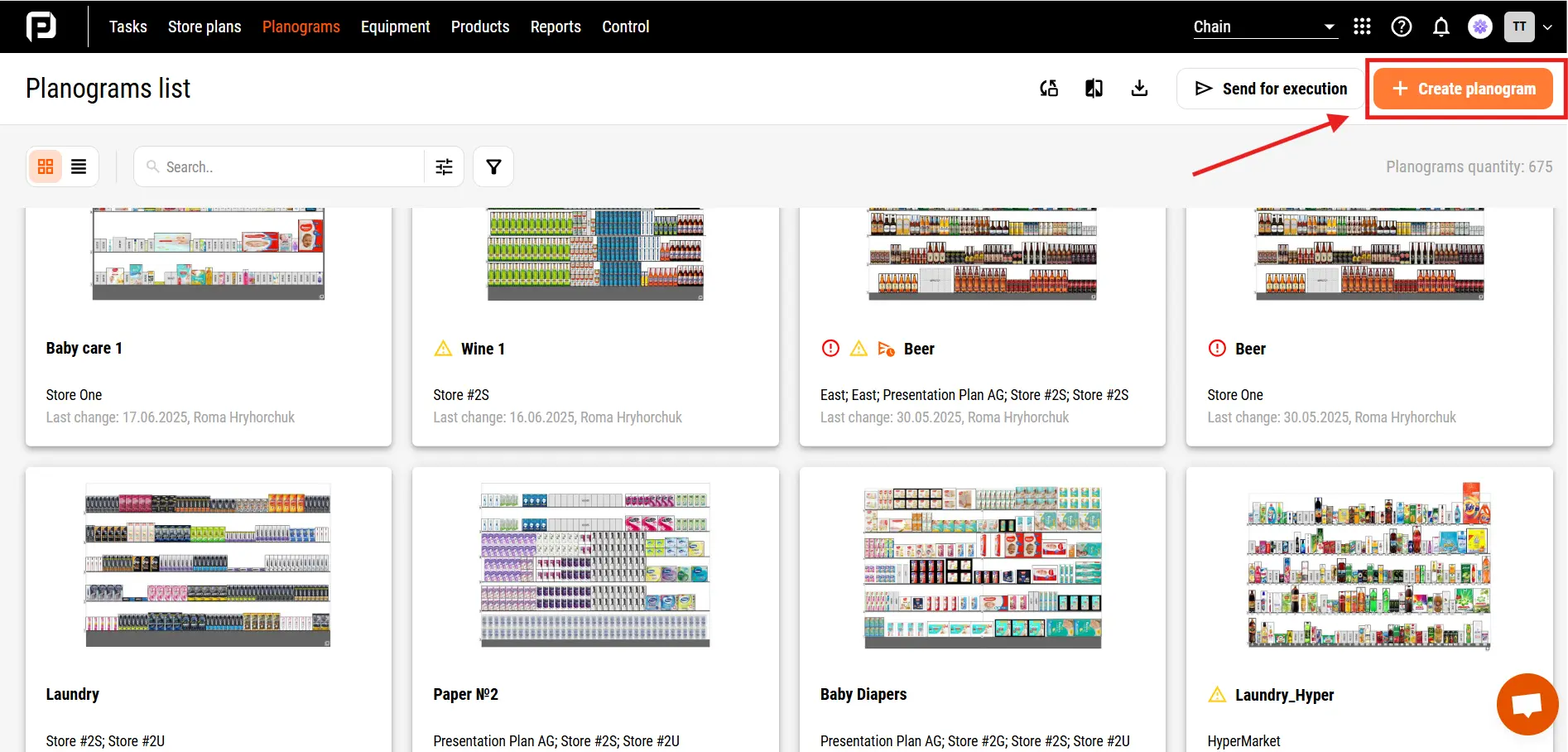
Task: Click inside the Search field
Action: pos(281,166)
